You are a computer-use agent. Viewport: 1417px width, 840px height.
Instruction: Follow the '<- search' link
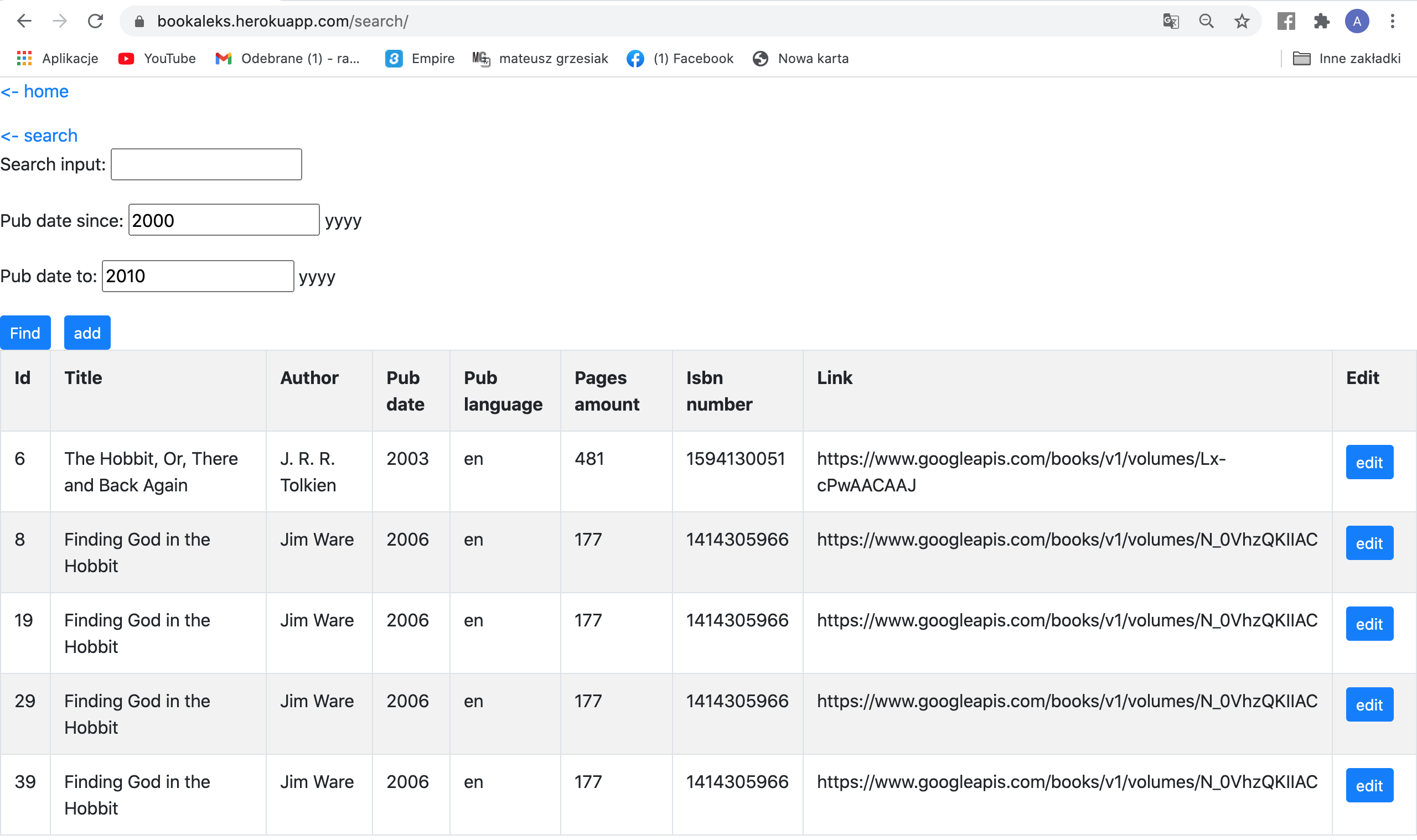tap(39, 135)
